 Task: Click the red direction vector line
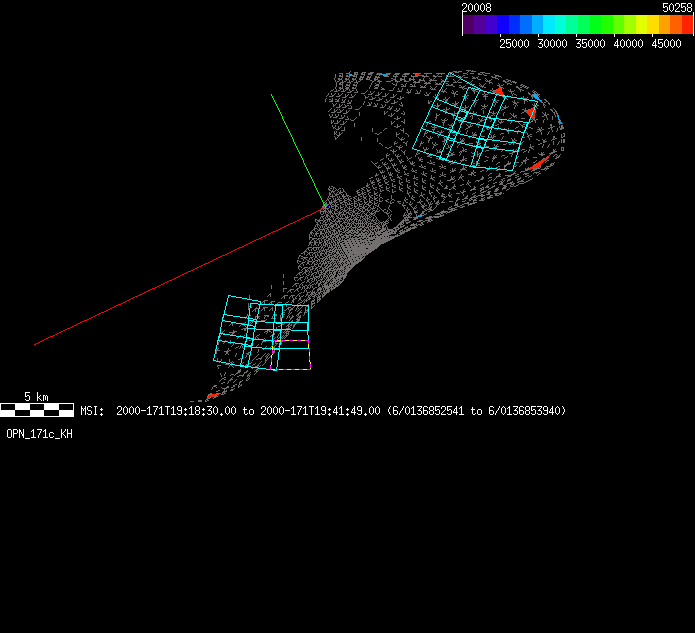179,276
